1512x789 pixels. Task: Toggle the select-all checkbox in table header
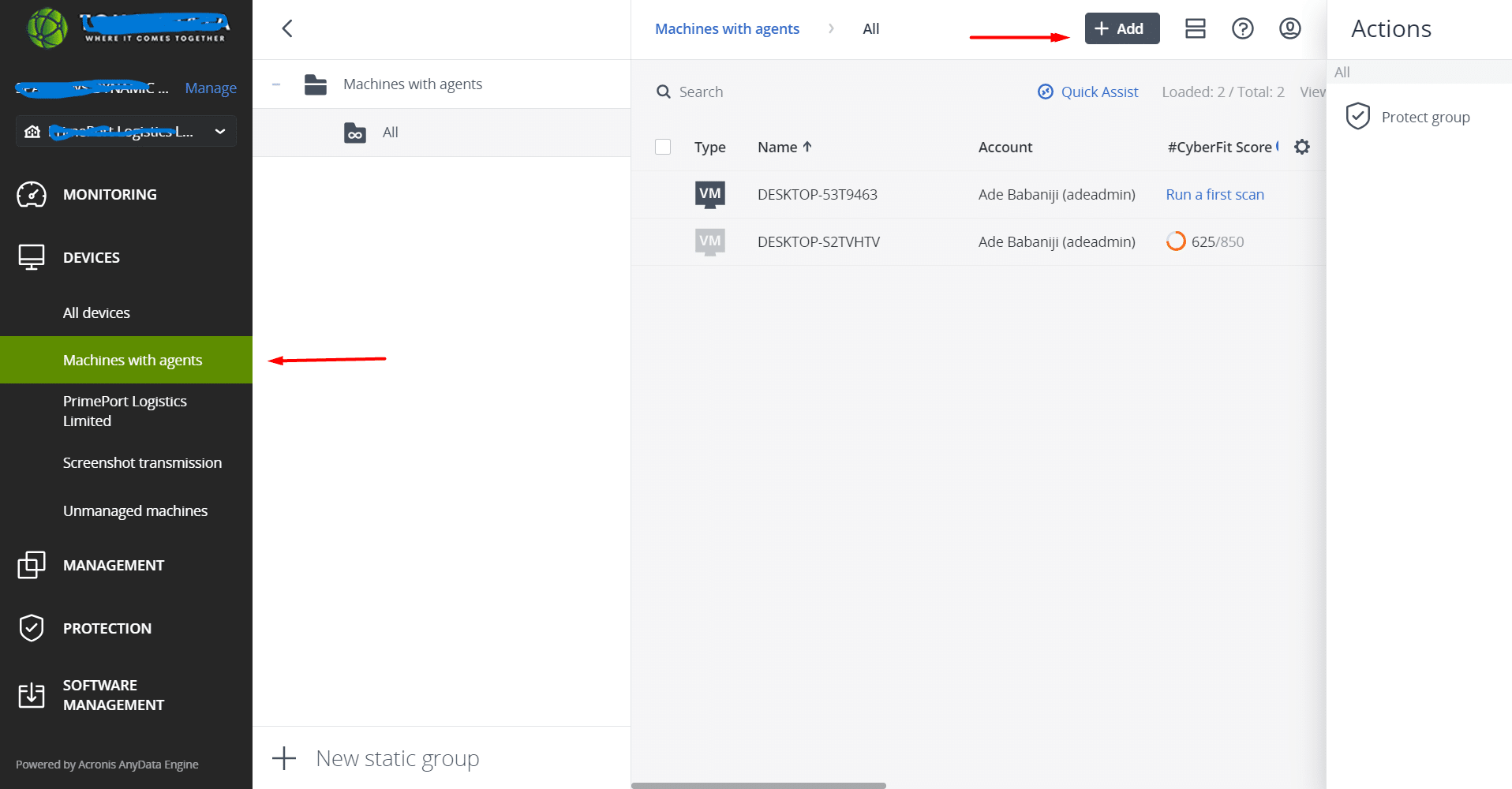[663, 147]
